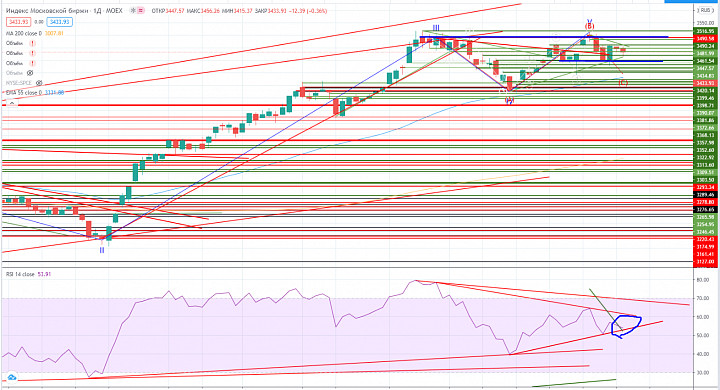Click the 3516.95 price label on axis
The height and width of the screenshot is (390, 720).
pos(705,31)
